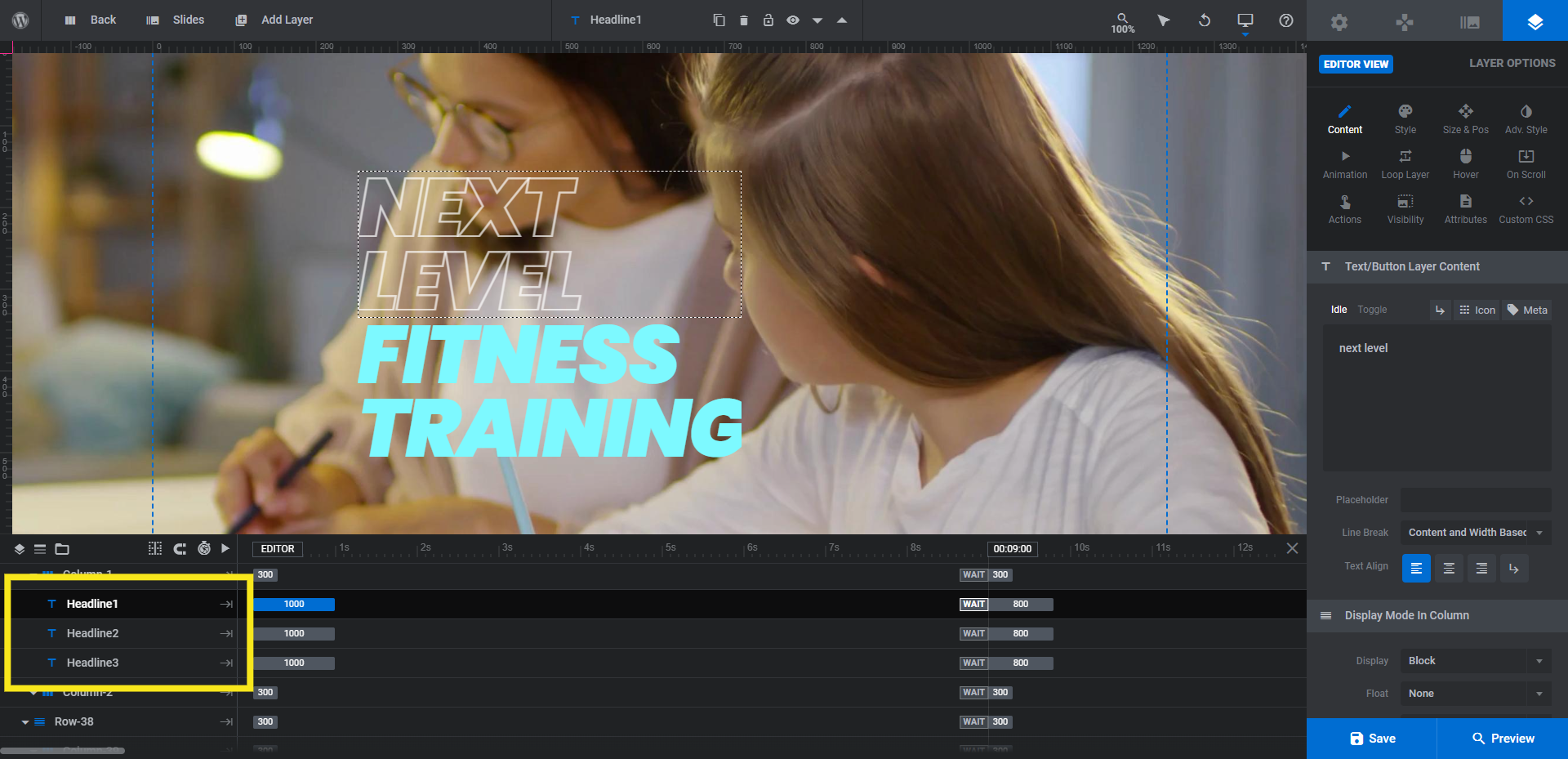Click the 'next level' text content field
This screenshot has width=1568, height=759.
pos(1437,398)
